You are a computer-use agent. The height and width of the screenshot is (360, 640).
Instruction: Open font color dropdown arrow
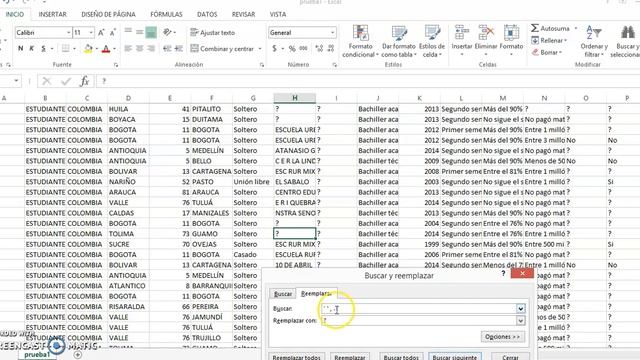[x=115, y=49]
